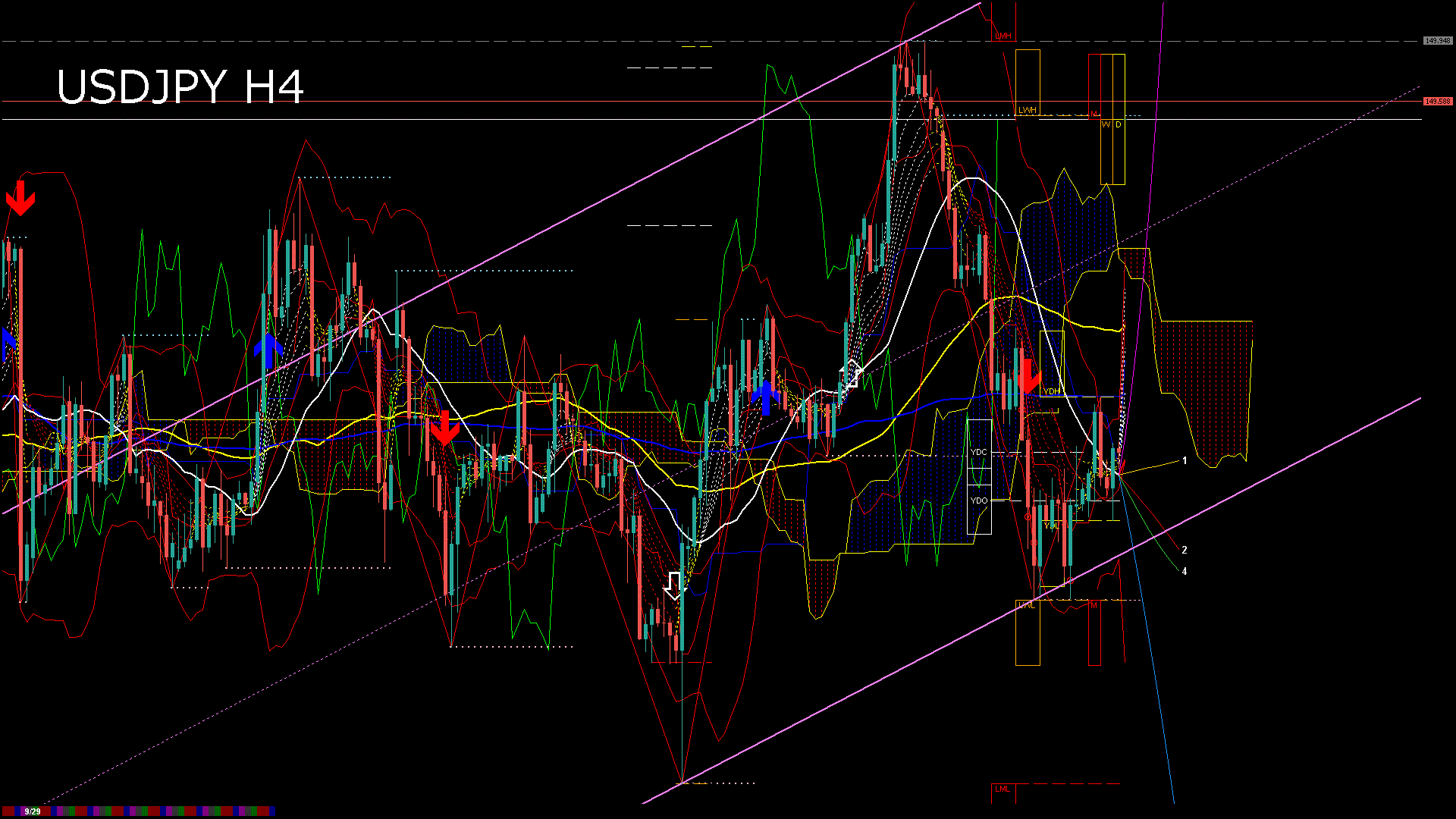Click the W pivot box label
The width and height of the screenshot is (1456, 819).
1106,124
